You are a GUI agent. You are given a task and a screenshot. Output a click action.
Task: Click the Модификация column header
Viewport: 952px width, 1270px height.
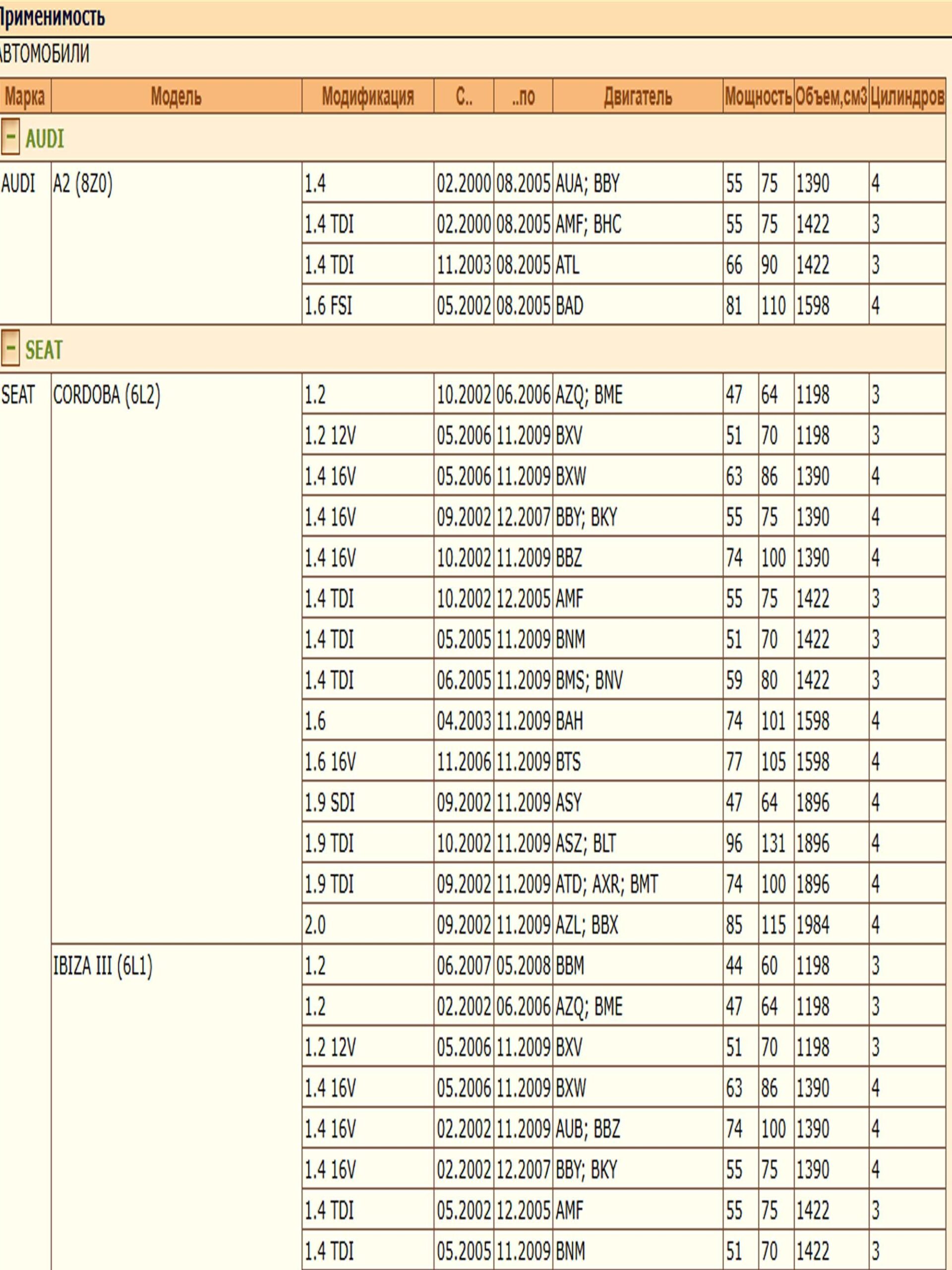pyautogui.click(x=367, y=96)
